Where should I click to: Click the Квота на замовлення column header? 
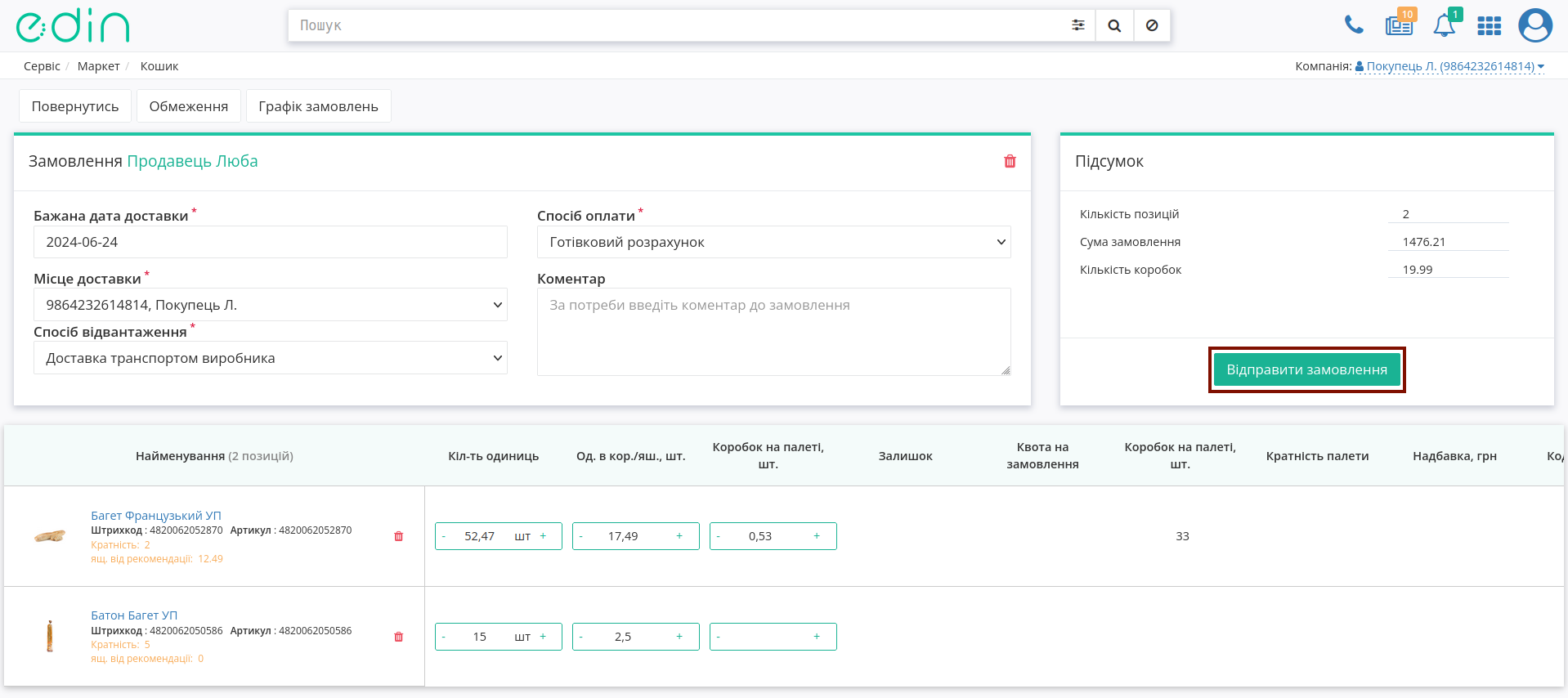1042,456
